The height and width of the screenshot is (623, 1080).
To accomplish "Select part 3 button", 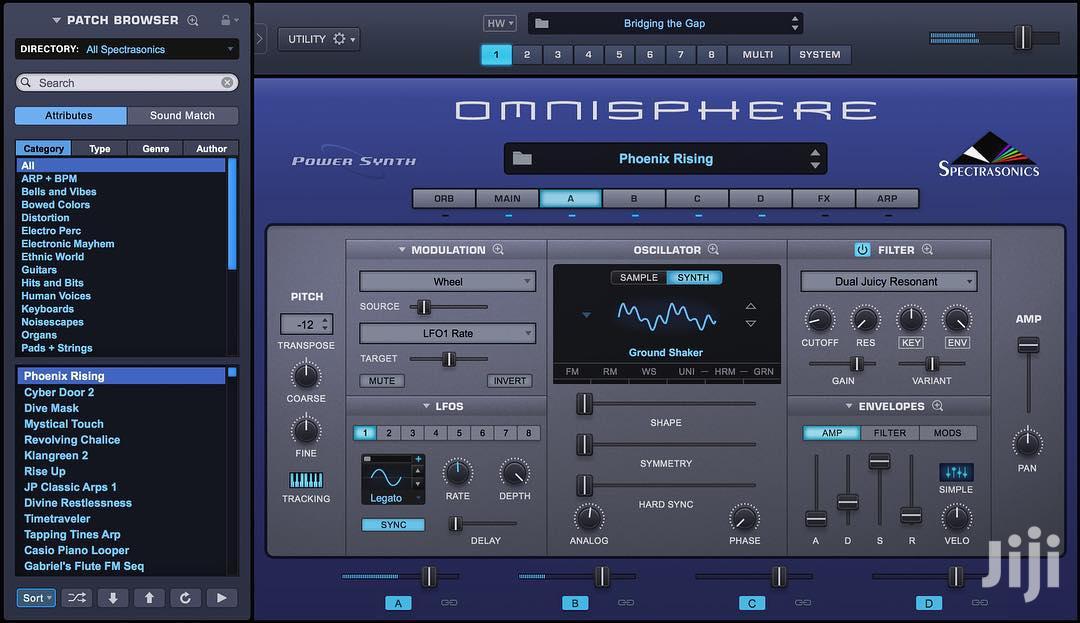I will click(x=557, y=54).
